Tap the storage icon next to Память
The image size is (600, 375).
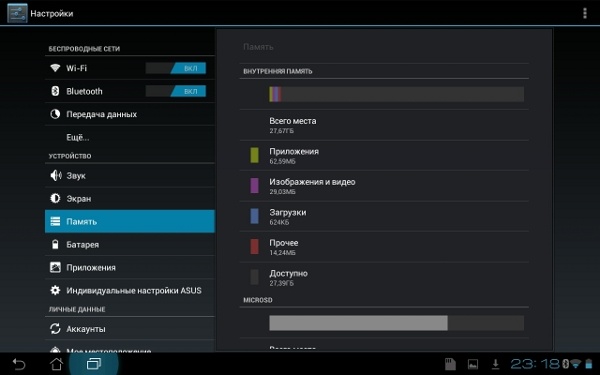point(55,221)
